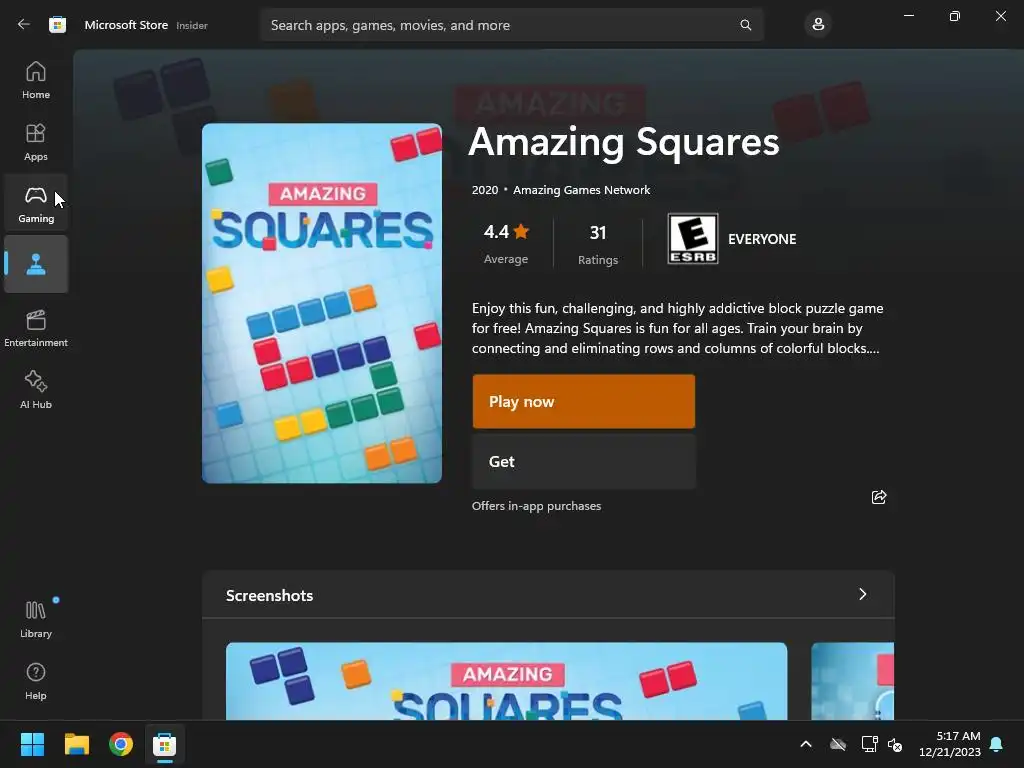Click Microsoft Store taskbar icon
The image size is (1024, 768).
tap(165, 744)
